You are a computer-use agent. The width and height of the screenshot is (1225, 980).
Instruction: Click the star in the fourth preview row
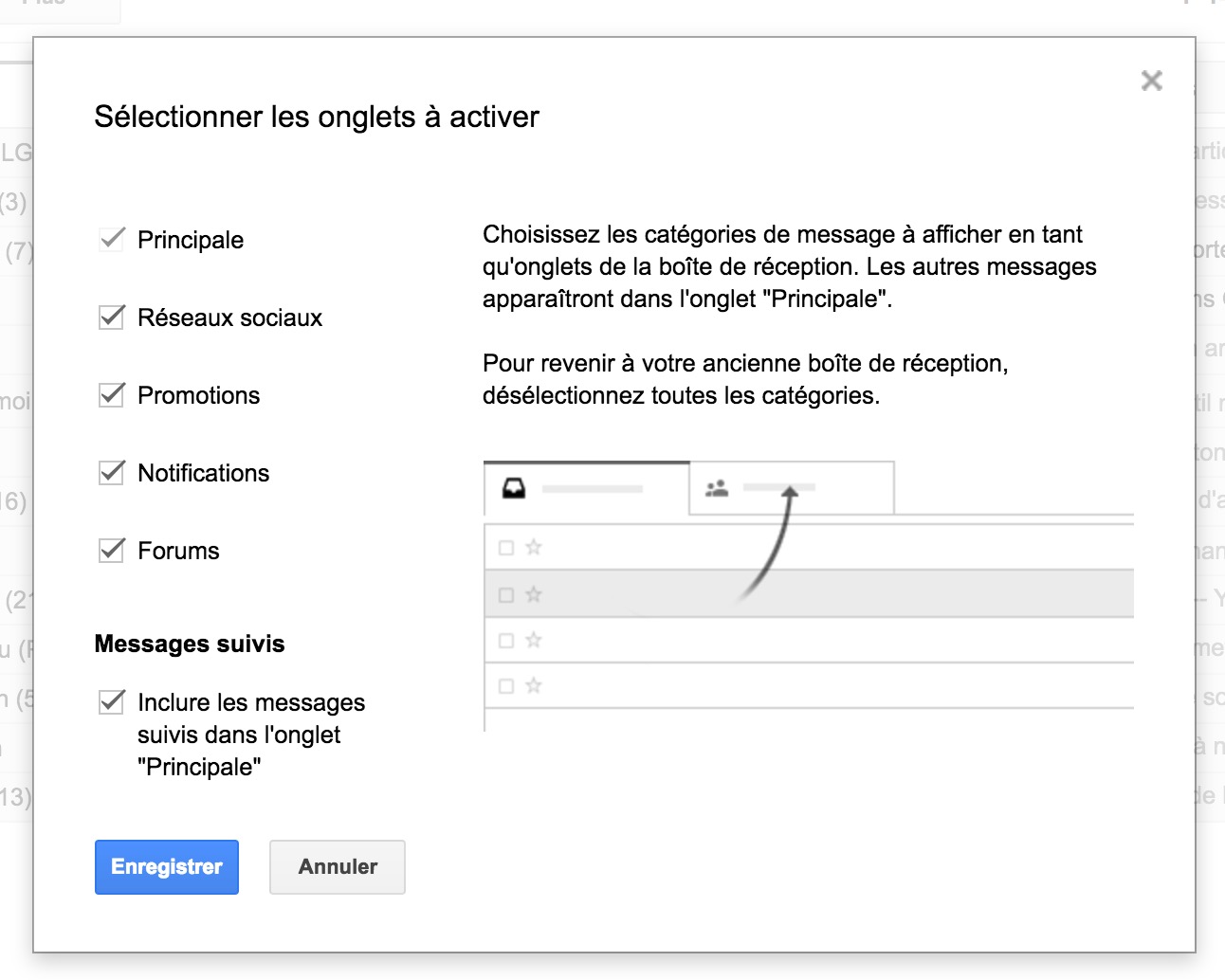[534, 685]
